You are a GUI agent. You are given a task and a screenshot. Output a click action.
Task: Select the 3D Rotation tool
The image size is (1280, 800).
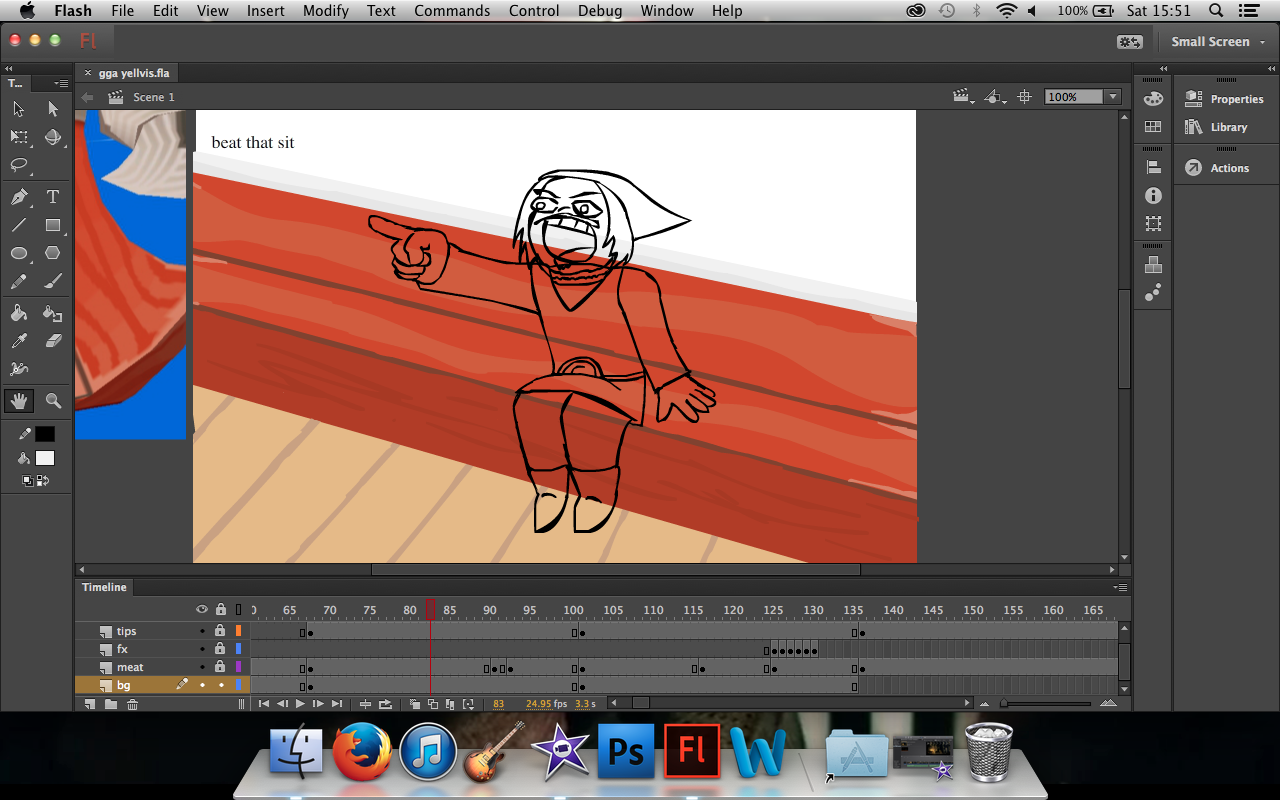(x=53, y=137)
